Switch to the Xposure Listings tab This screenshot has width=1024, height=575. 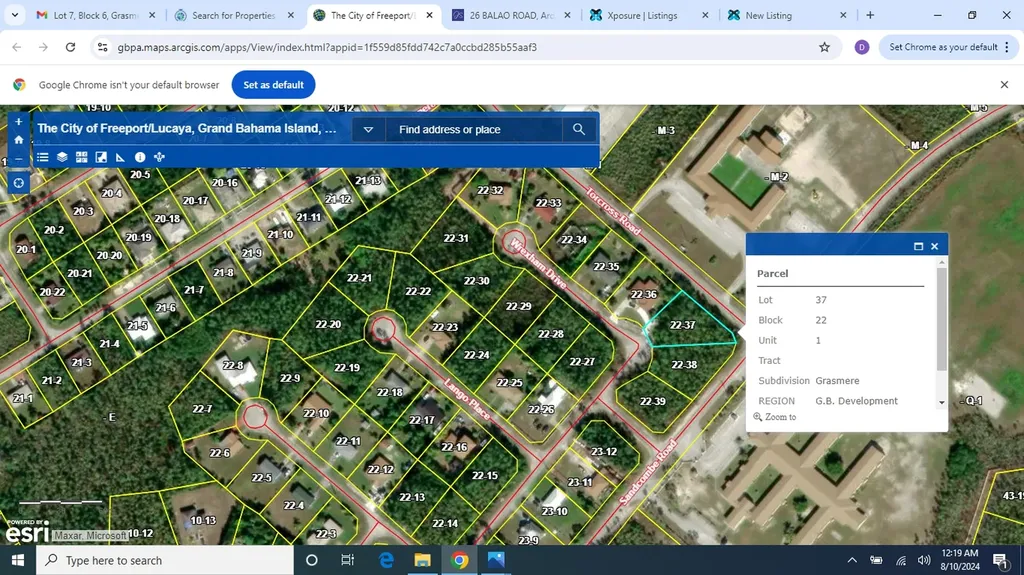tap(640, 16)
